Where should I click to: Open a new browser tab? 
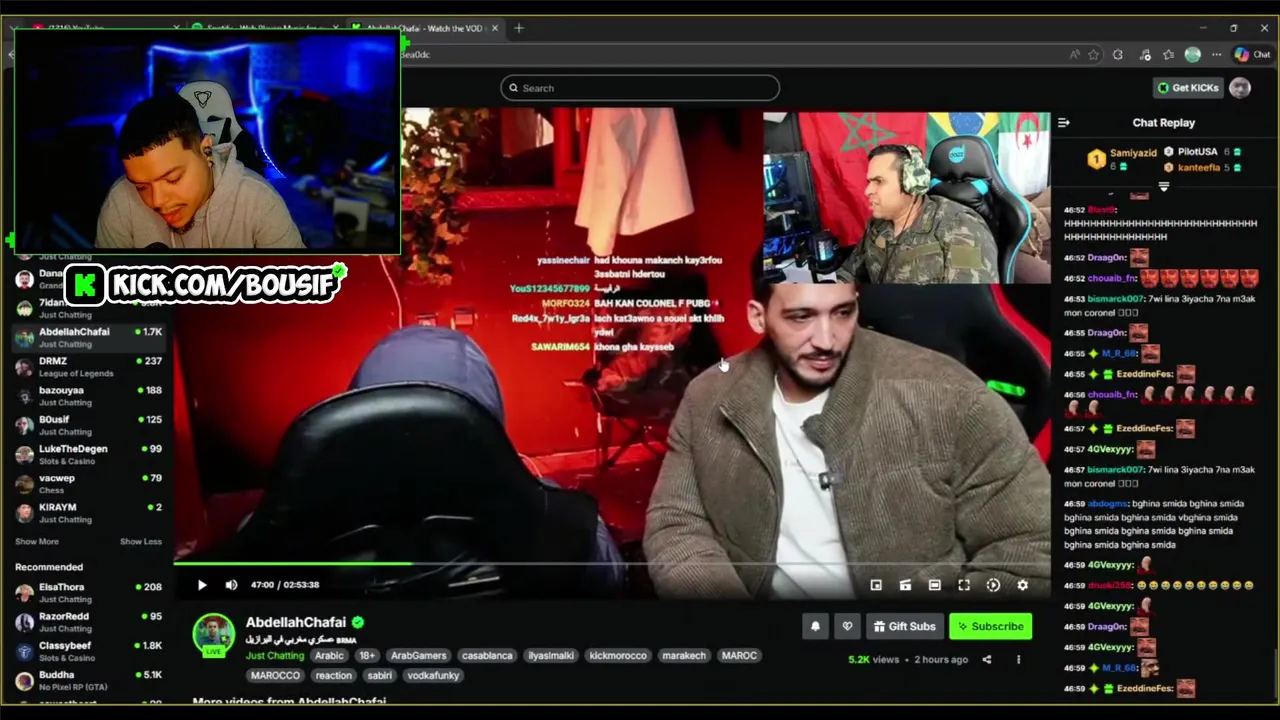click(518, 28)
